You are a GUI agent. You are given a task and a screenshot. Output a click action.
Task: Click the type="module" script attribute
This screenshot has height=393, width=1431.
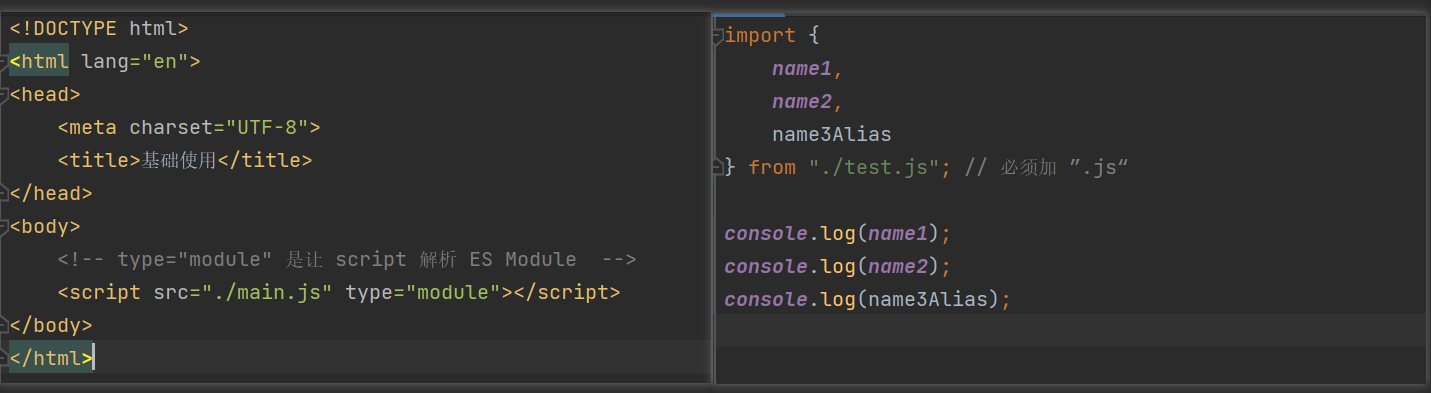tap(422, 293)
